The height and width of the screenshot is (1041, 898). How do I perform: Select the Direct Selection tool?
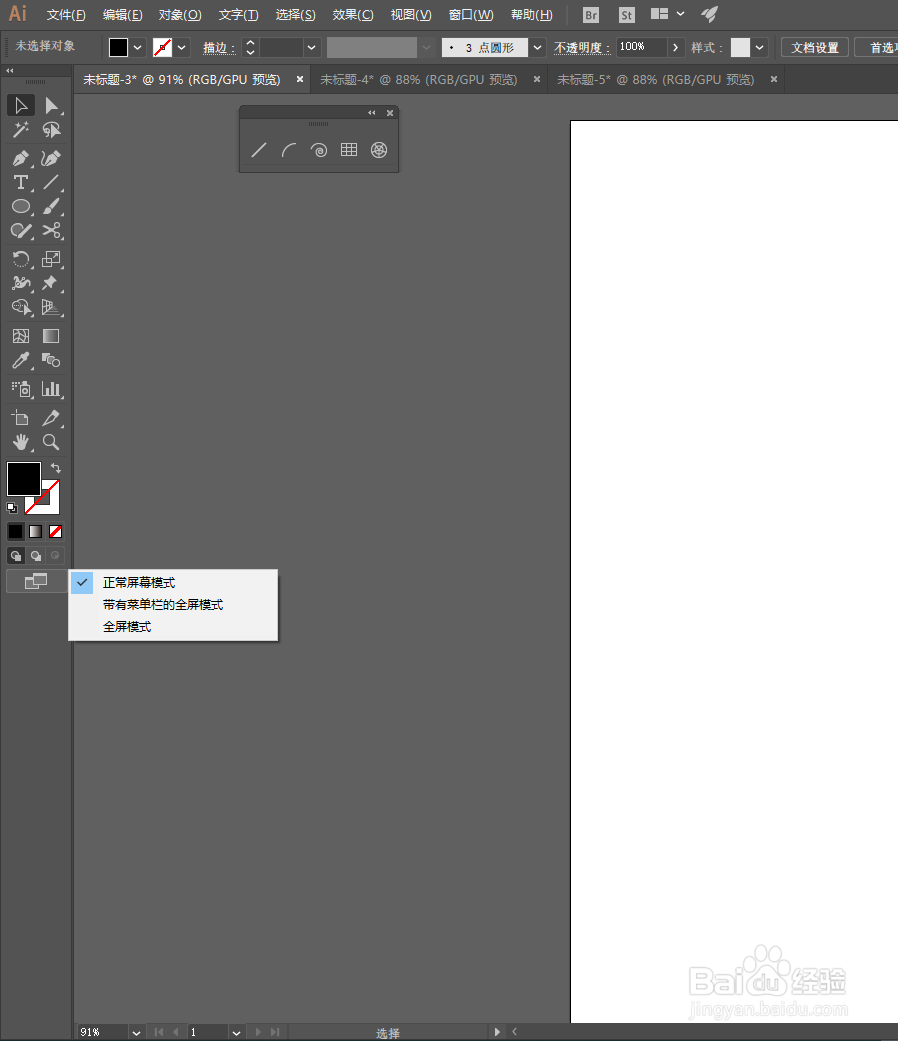tap(51, 106)
